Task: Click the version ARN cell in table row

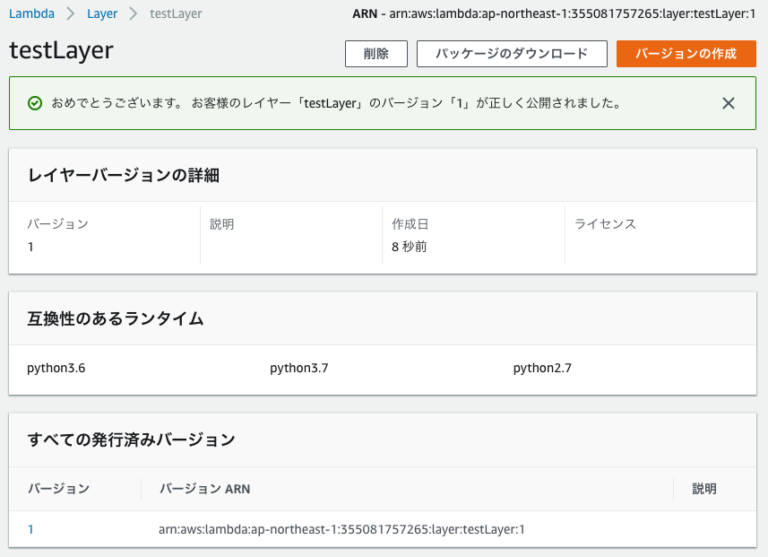Action: [341, 529]
